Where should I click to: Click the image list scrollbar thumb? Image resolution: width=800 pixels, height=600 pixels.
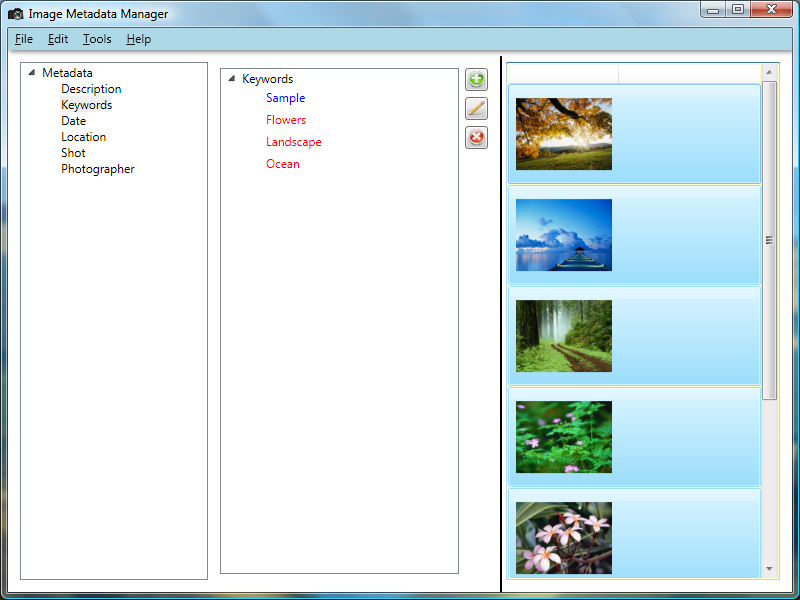769,240
